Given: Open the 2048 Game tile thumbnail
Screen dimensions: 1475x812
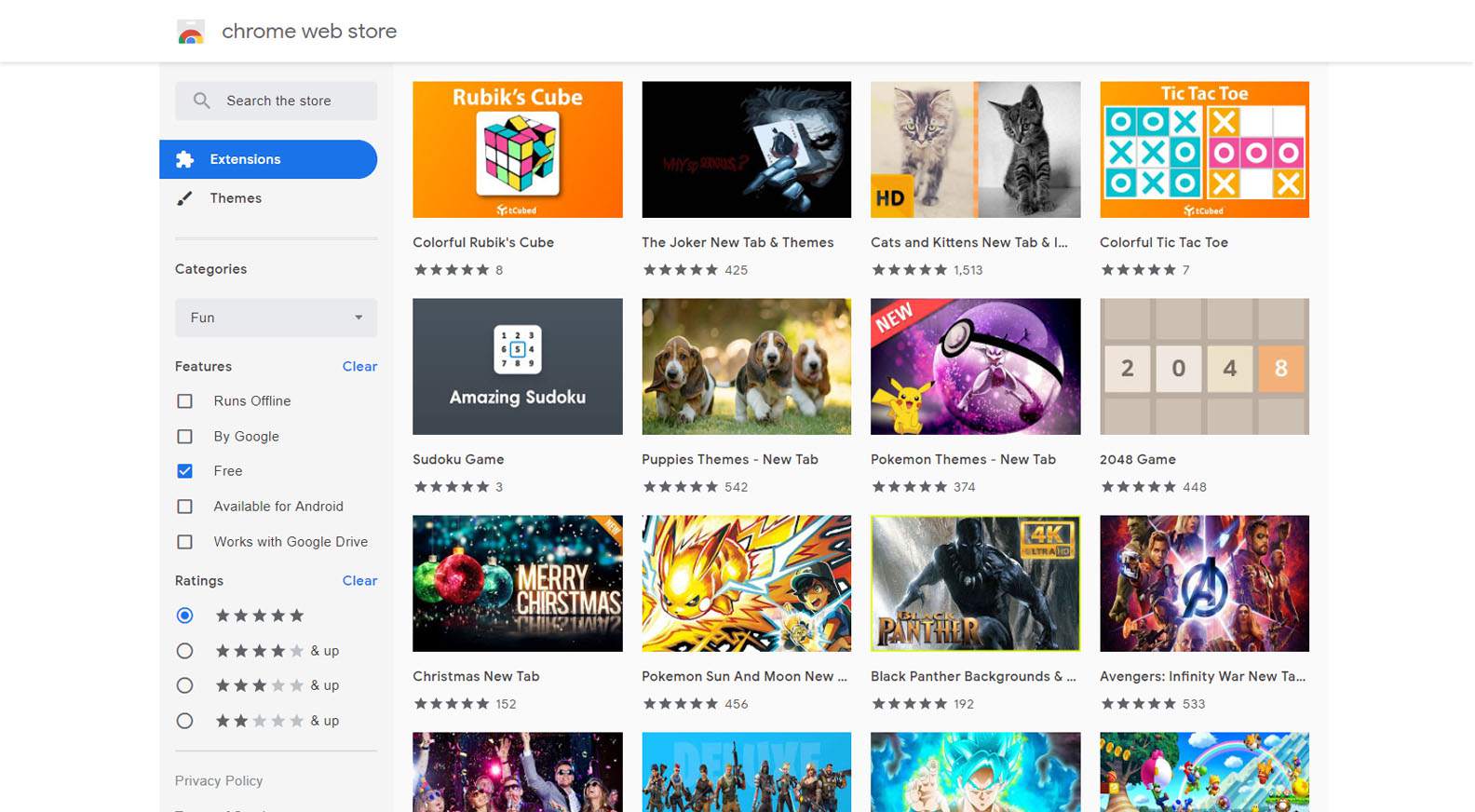Looking at the screenshot, I should [1204, 367].
